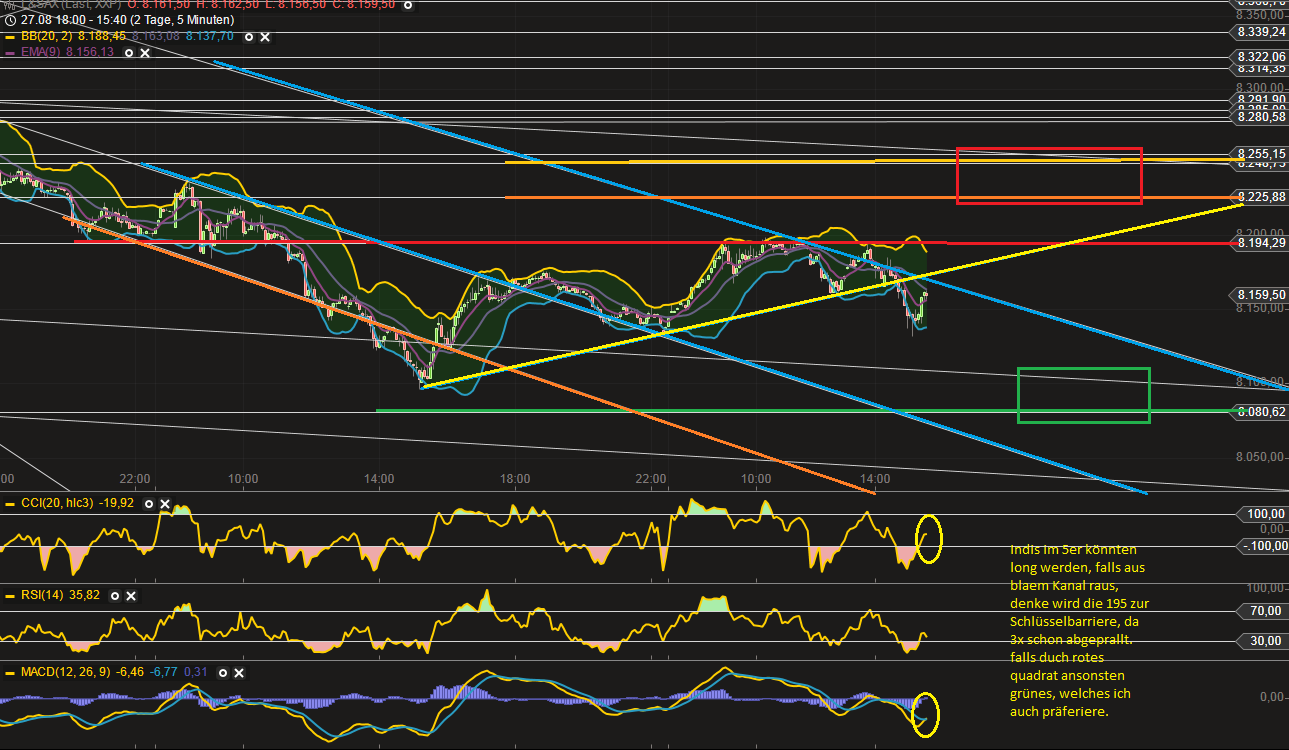Click the purple color swatch before EMA(9)
The width and height of the screenshot is (1289, 750).
8,53
